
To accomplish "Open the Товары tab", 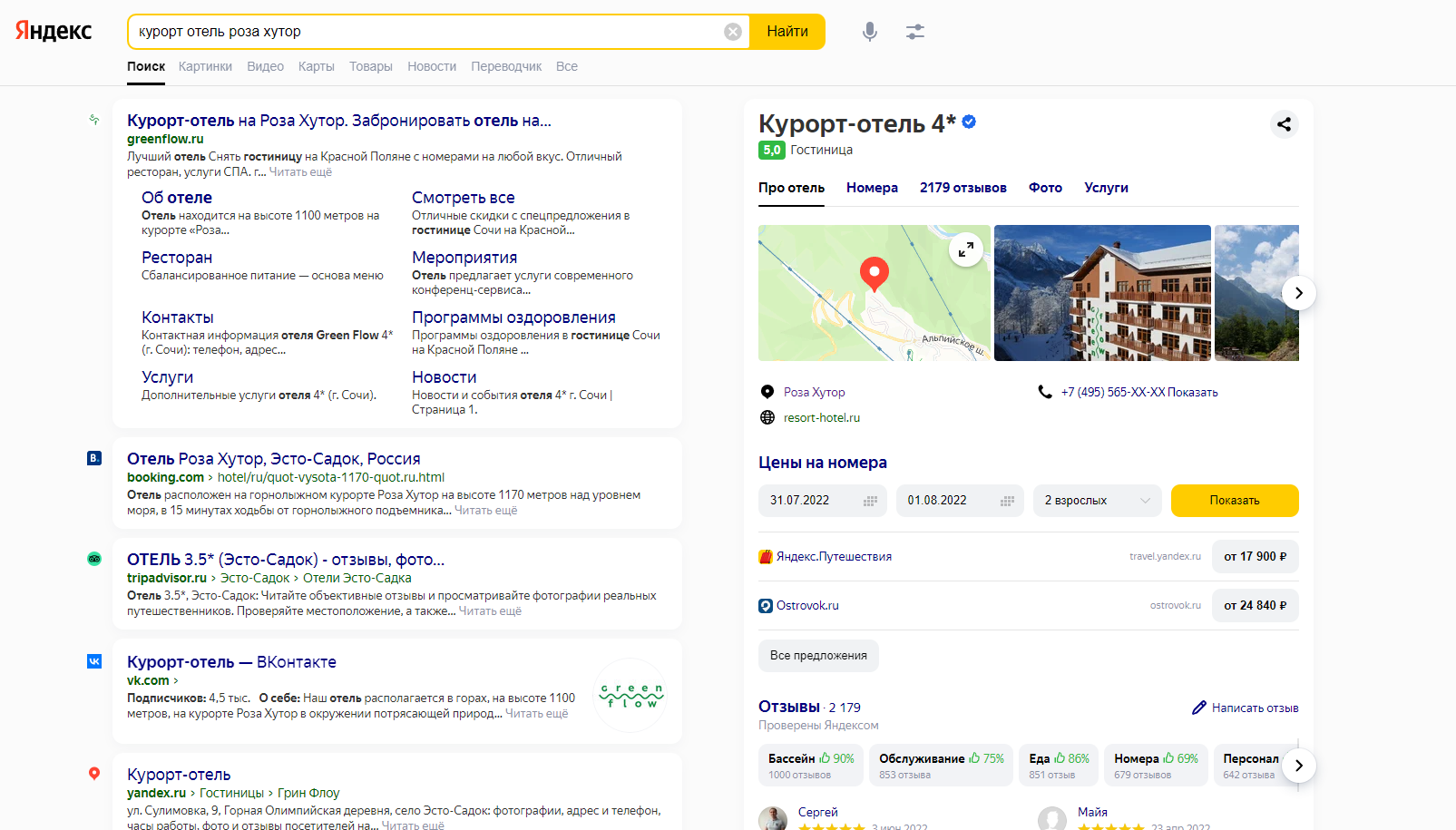I will pos(371,66).
